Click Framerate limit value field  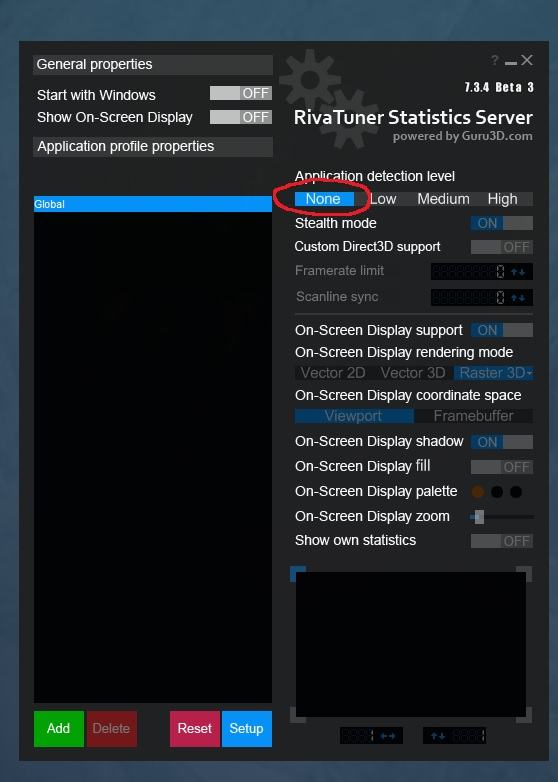click(468, 272)
